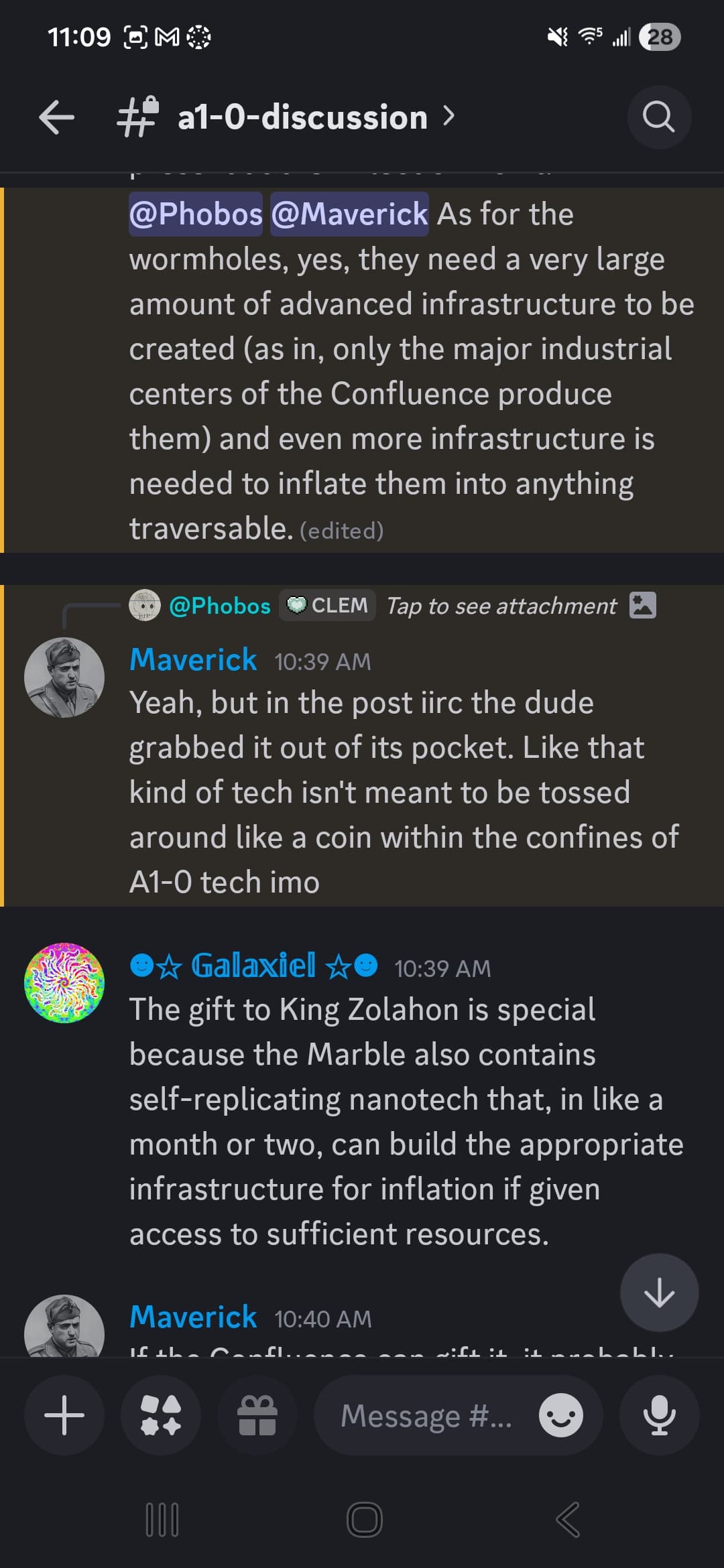Open Maverick's profile avatar at 10:39 AM
Screen dimensions: 724x1568
pos(64,677)
